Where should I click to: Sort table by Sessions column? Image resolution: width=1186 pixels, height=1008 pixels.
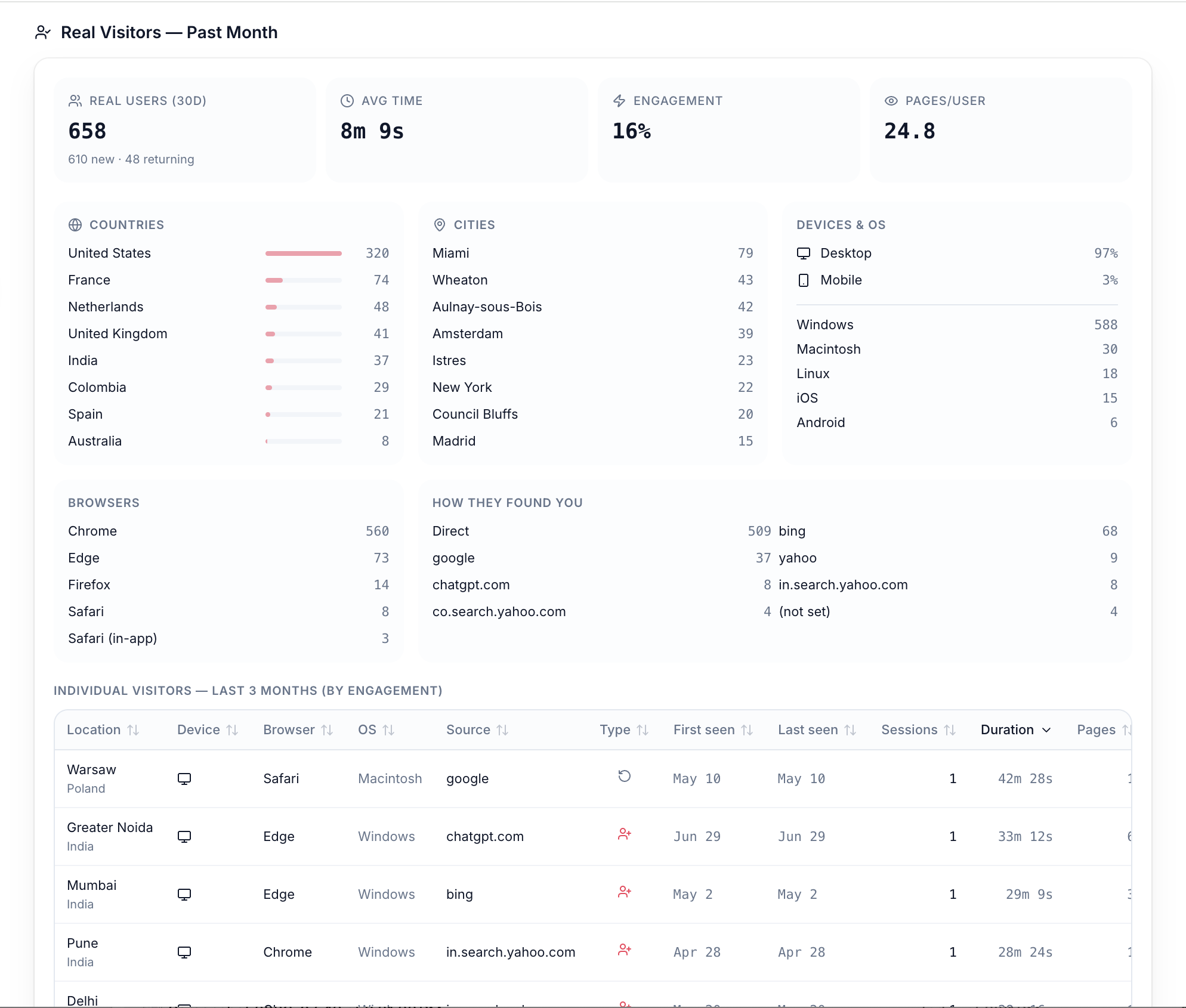[918, 730]
